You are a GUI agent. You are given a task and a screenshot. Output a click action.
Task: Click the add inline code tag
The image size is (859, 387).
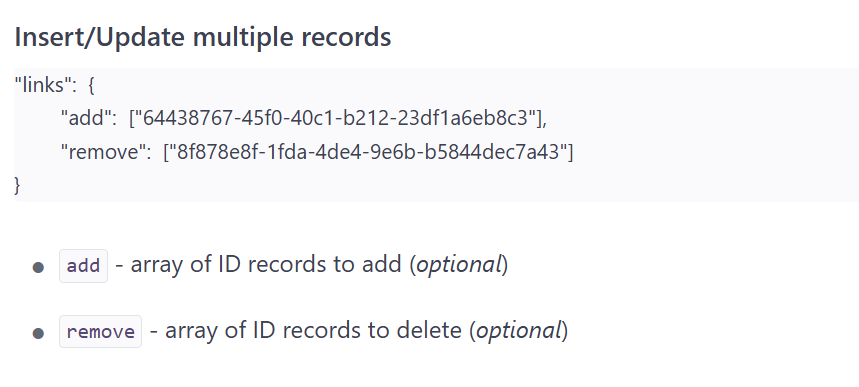click(83, 266)
